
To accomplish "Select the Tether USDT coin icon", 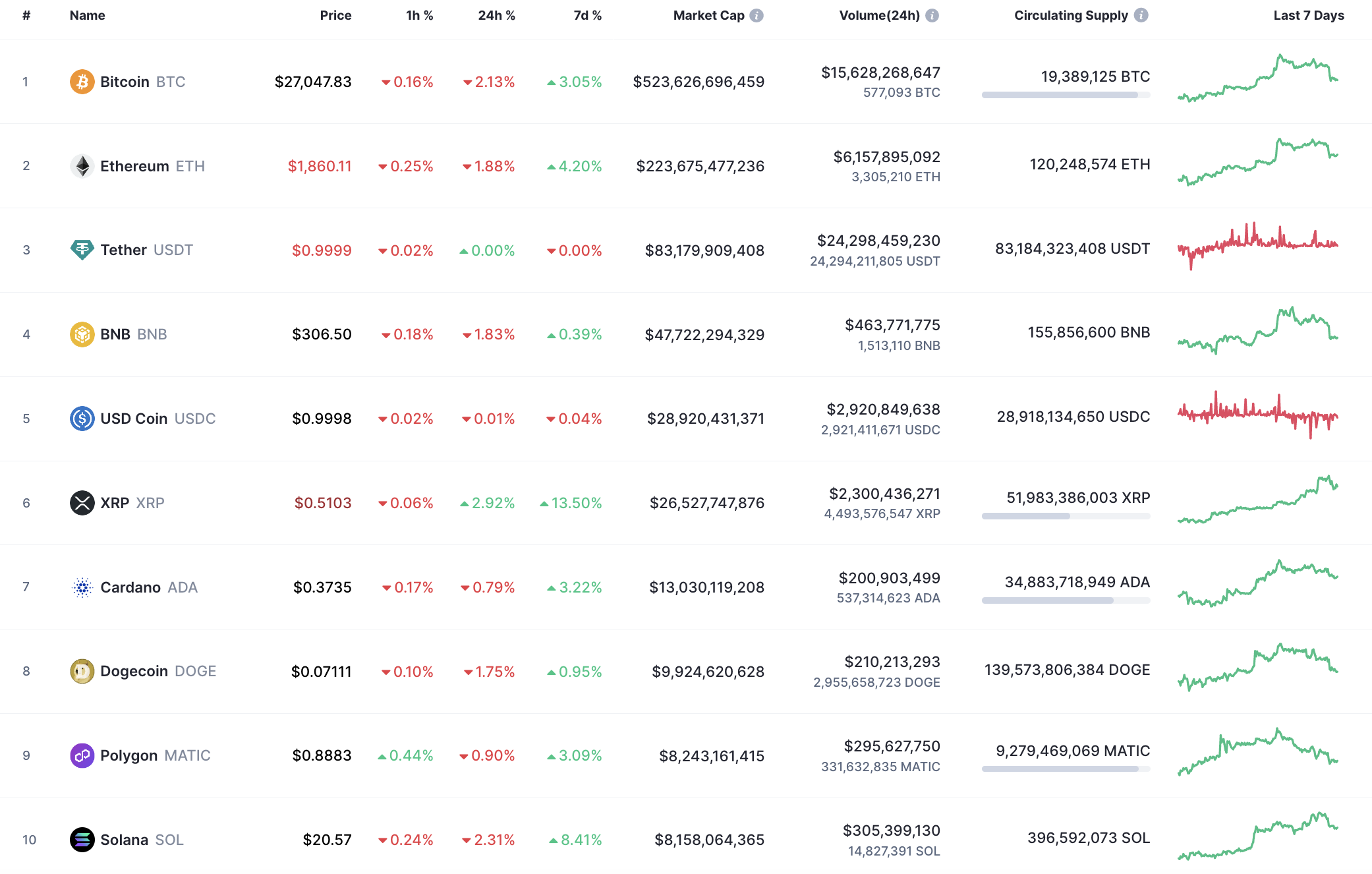I will [x=81, y=250].
